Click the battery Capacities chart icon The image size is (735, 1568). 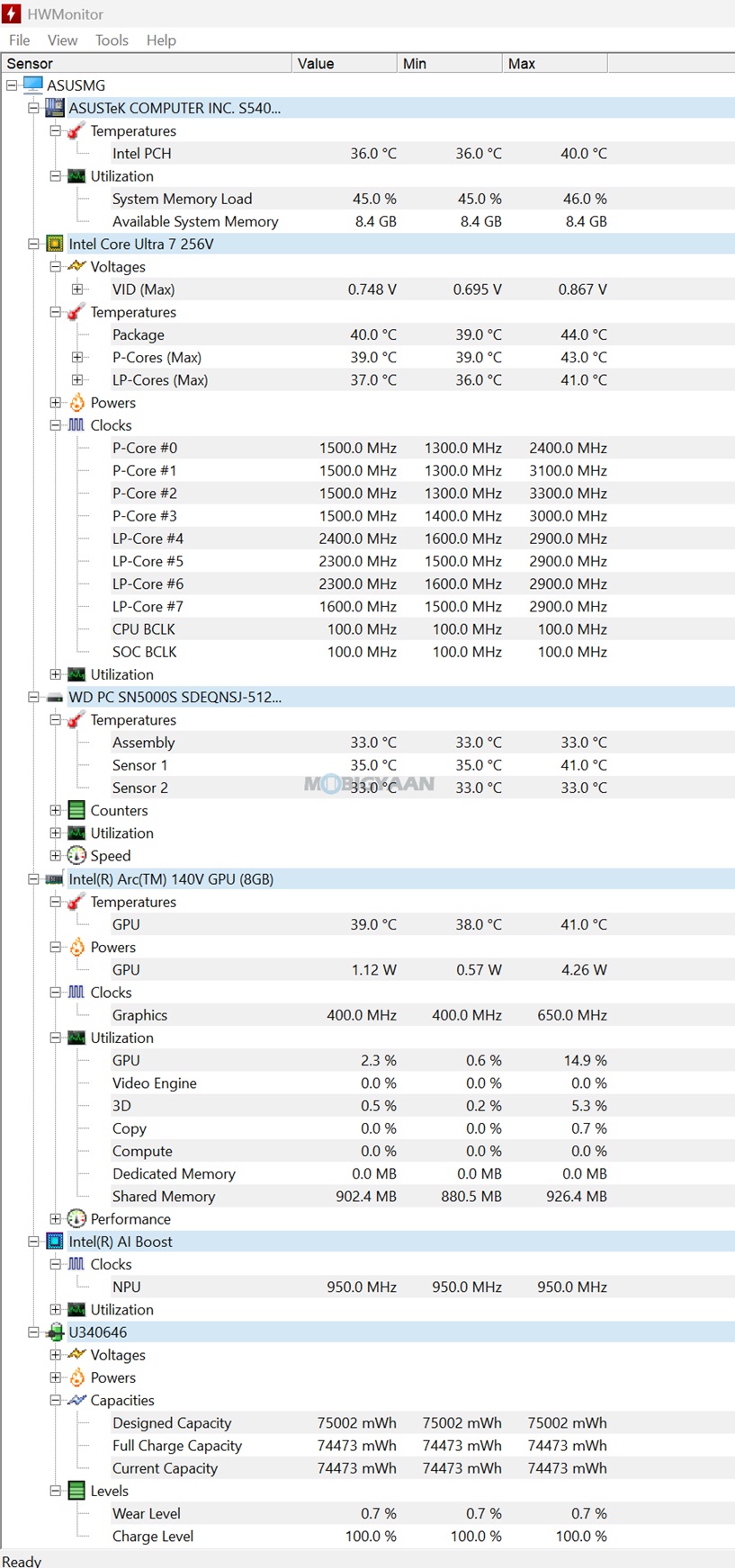76,1400
